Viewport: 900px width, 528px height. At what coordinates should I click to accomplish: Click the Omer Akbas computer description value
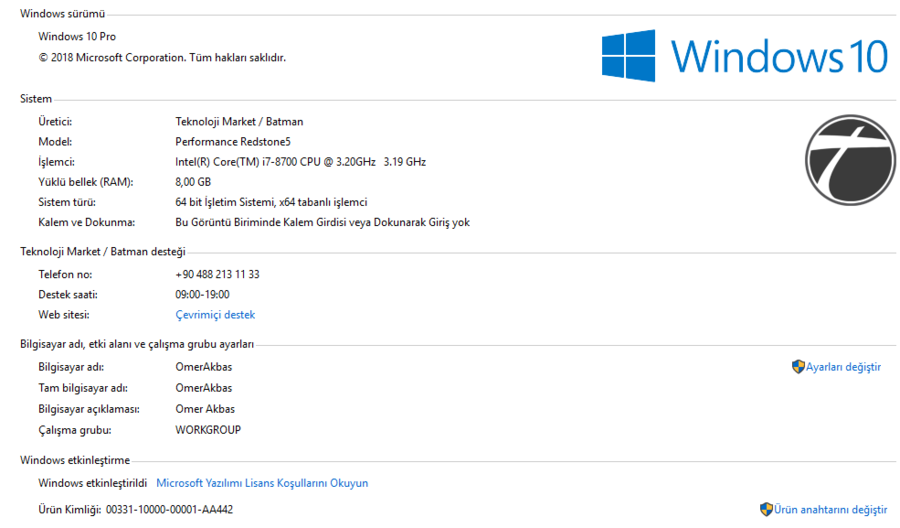pos(205,409)
